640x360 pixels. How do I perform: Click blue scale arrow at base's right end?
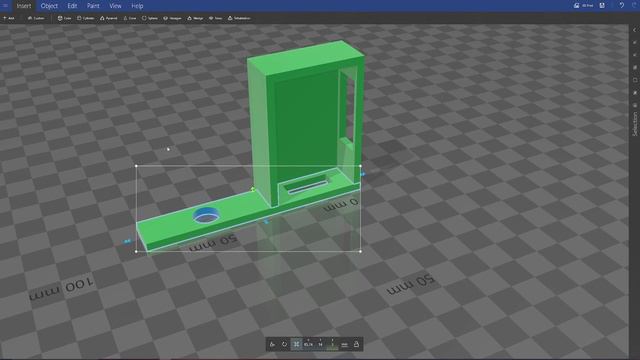[362, 174]
